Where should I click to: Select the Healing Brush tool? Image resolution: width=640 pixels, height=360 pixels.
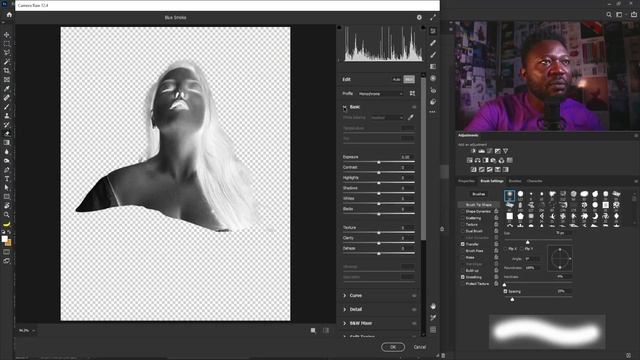(7, 98)
